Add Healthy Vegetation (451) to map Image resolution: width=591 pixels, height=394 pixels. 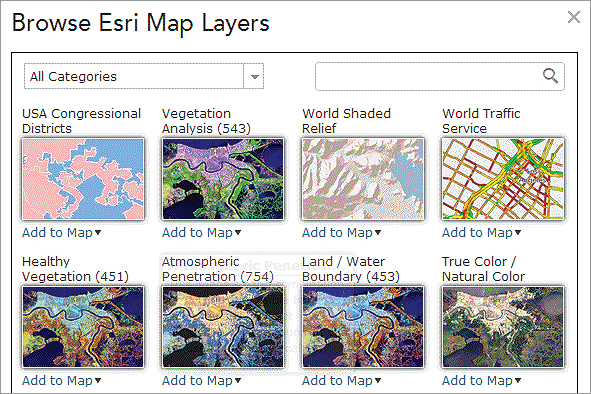[x=61, y=381]
